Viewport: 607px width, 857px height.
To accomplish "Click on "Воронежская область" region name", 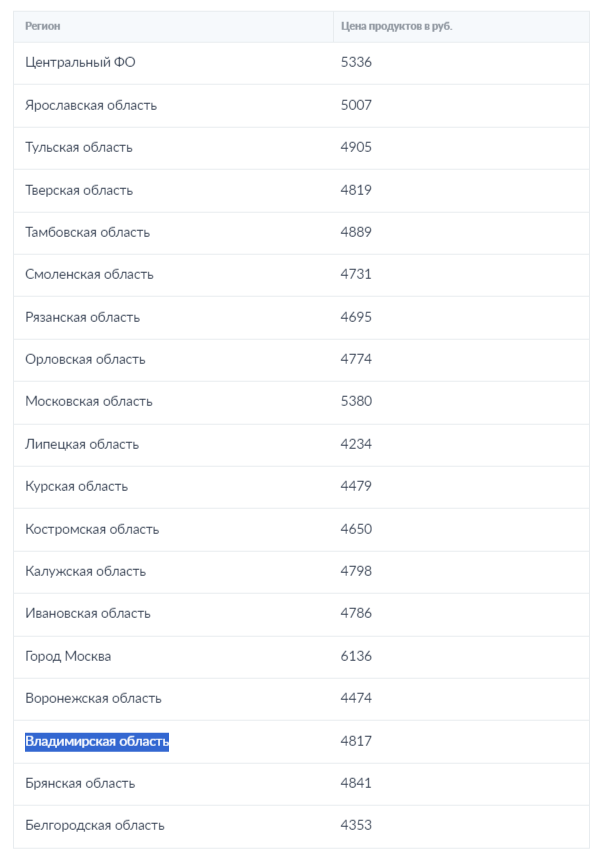I will (x=93, y=699).
